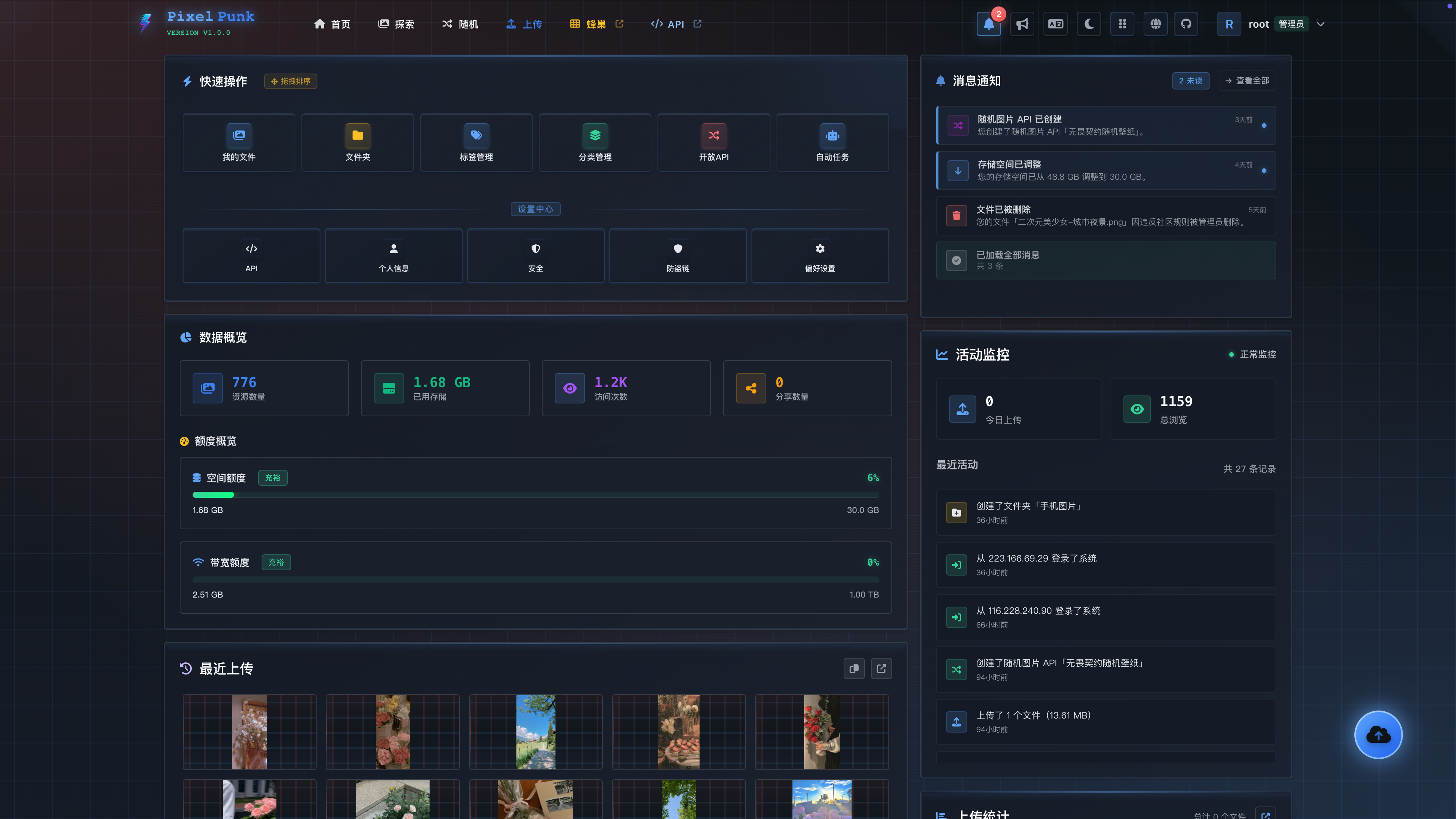
Task: Toggle 拖拽排序 drag sorting mode
Action: pos(290,82)
